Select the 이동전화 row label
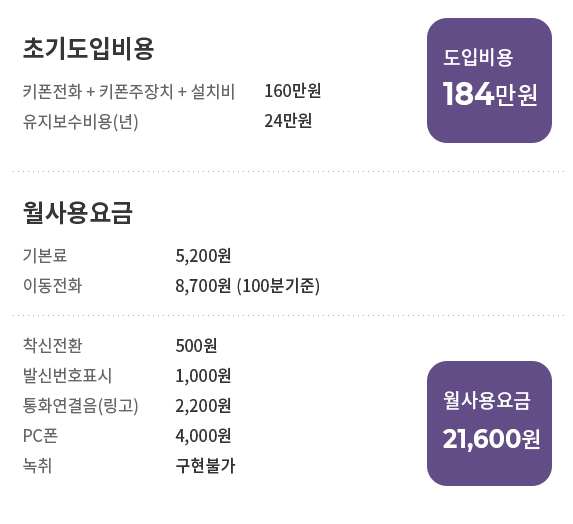This screenshot has width=573, height=524. tap(52, 285)
